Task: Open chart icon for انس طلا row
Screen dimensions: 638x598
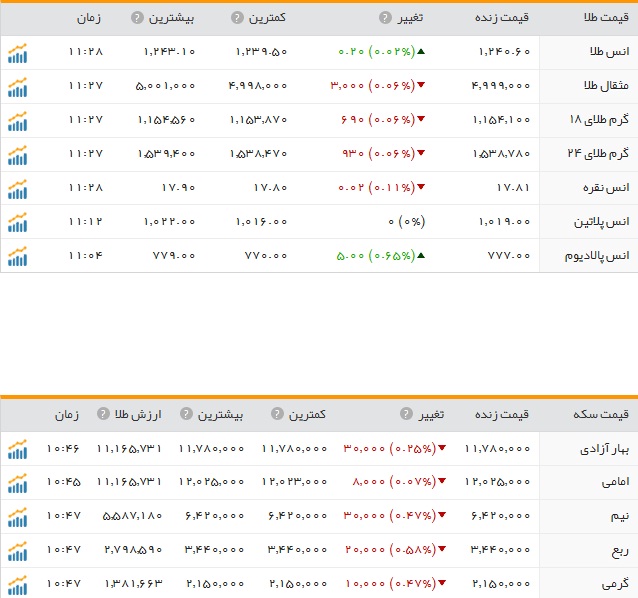Action: point(17,53)
